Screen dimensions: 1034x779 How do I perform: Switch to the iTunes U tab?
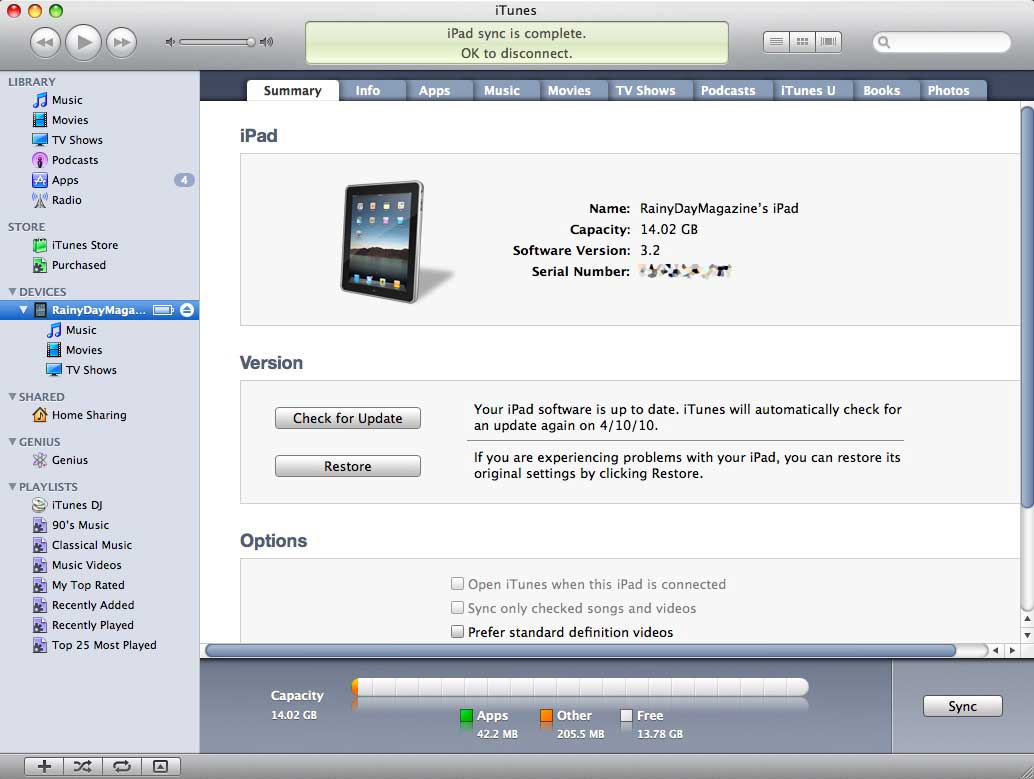[808, 90]
